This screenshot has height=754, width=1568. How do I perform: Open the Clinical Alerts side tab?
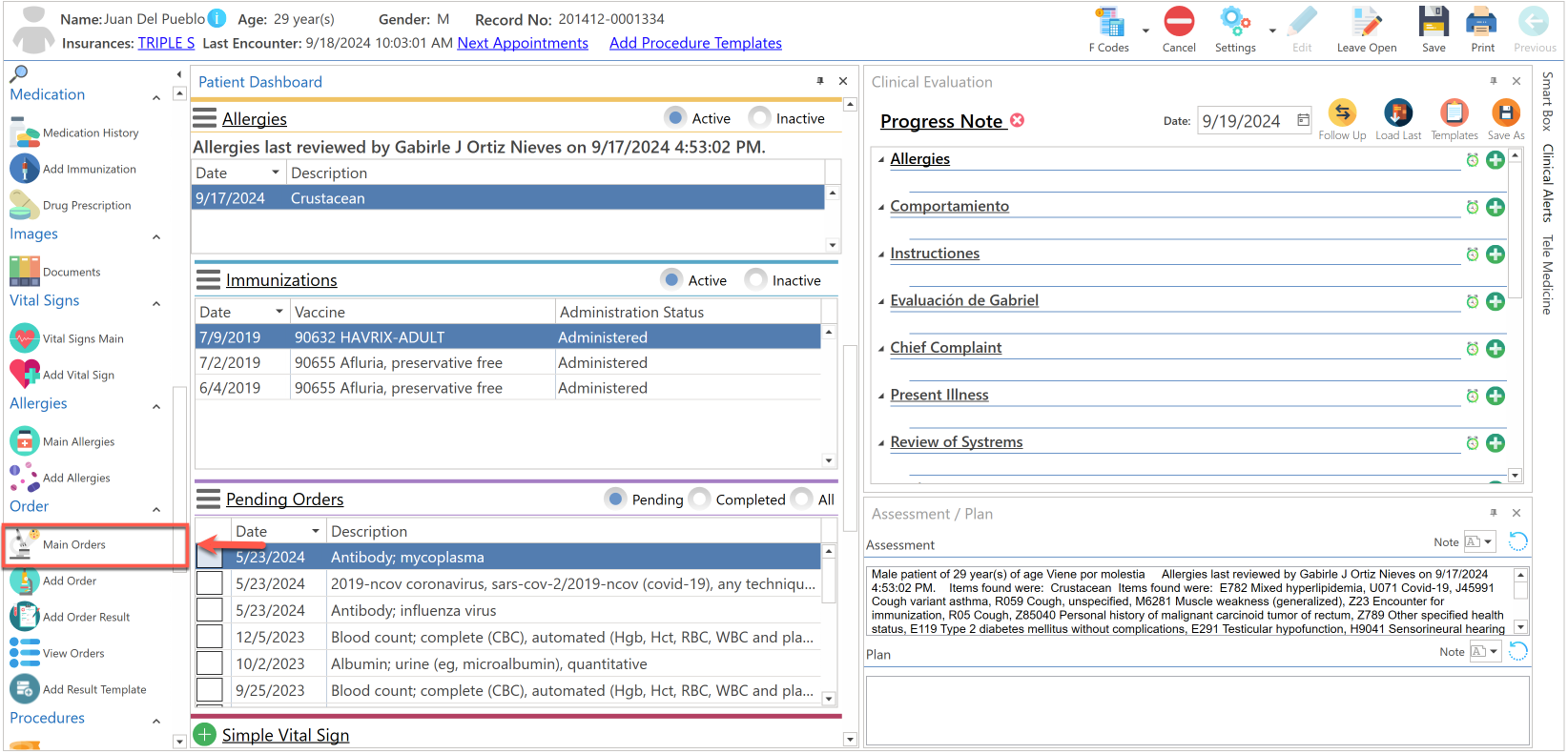1547,183
